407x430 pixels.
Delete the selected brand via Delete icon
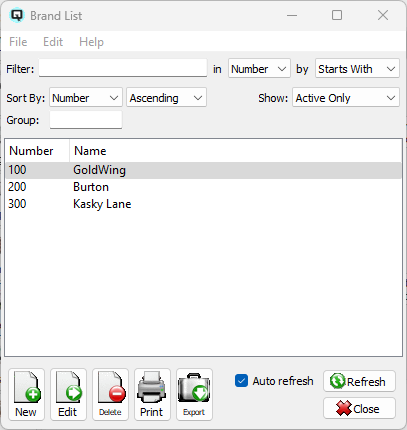(x=110, y=394)
